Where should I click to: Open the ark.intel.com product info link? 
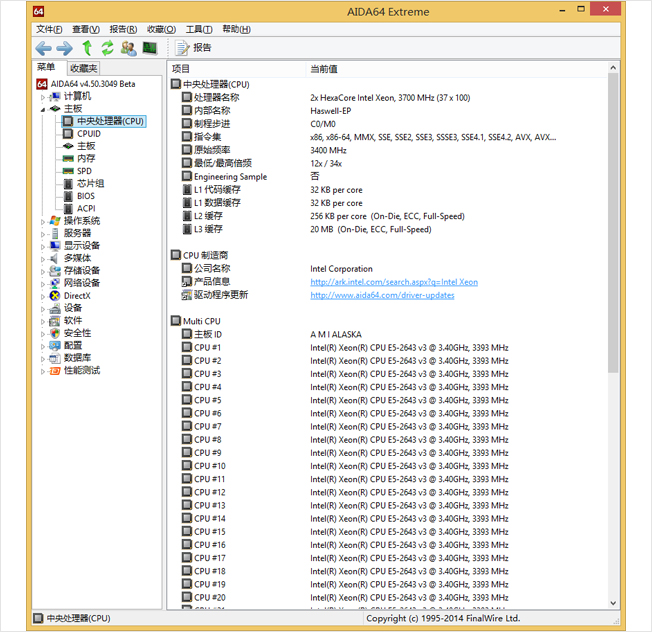394,282
